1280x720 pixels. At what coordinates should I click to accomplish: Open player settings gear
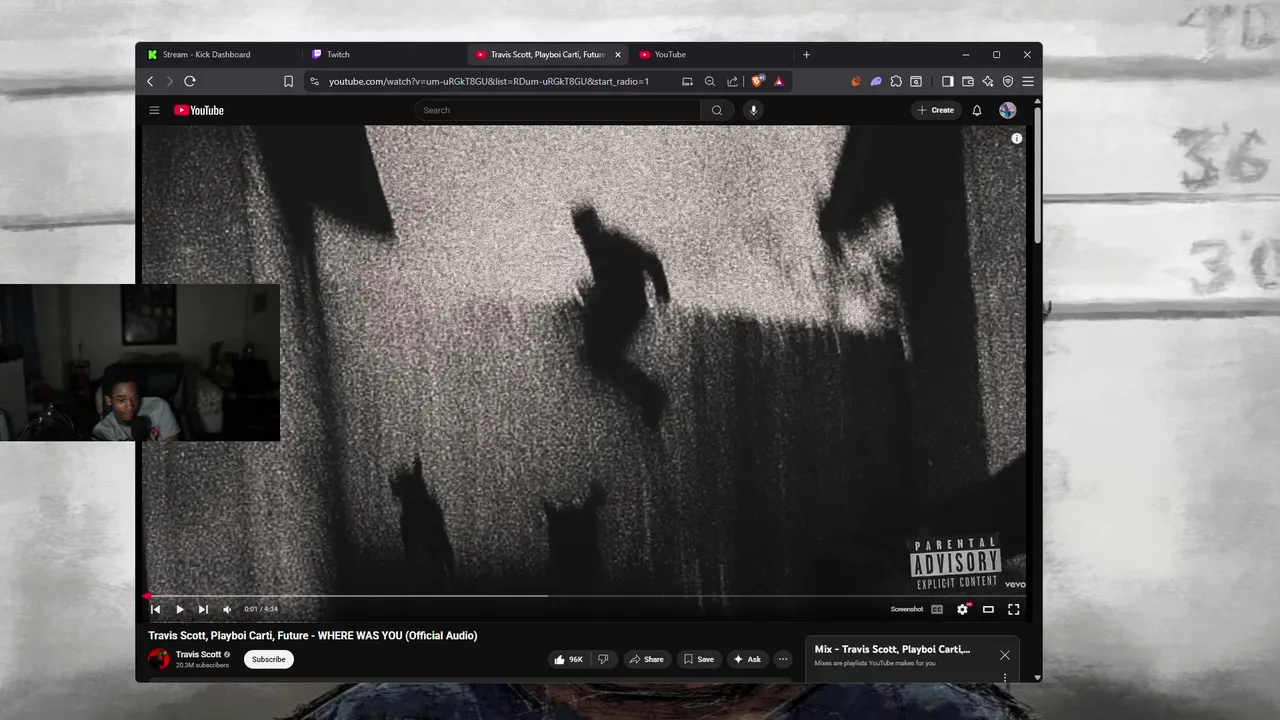(962, 609)
